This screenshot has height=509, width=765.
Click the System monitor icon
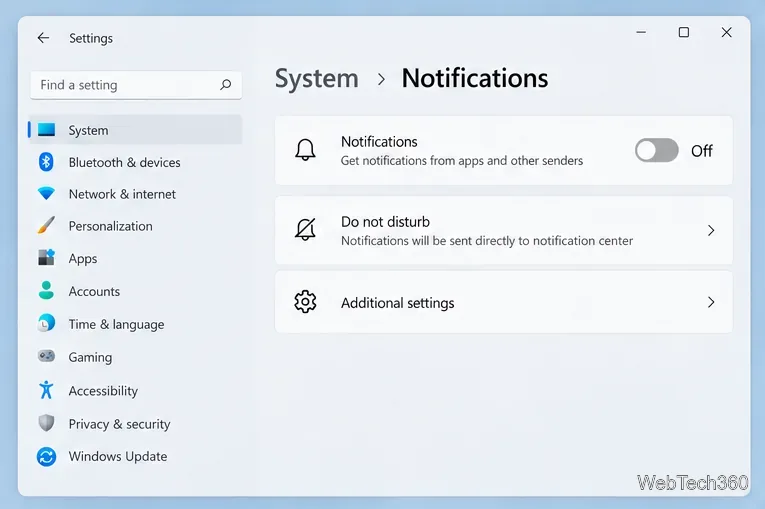point(46,130)
